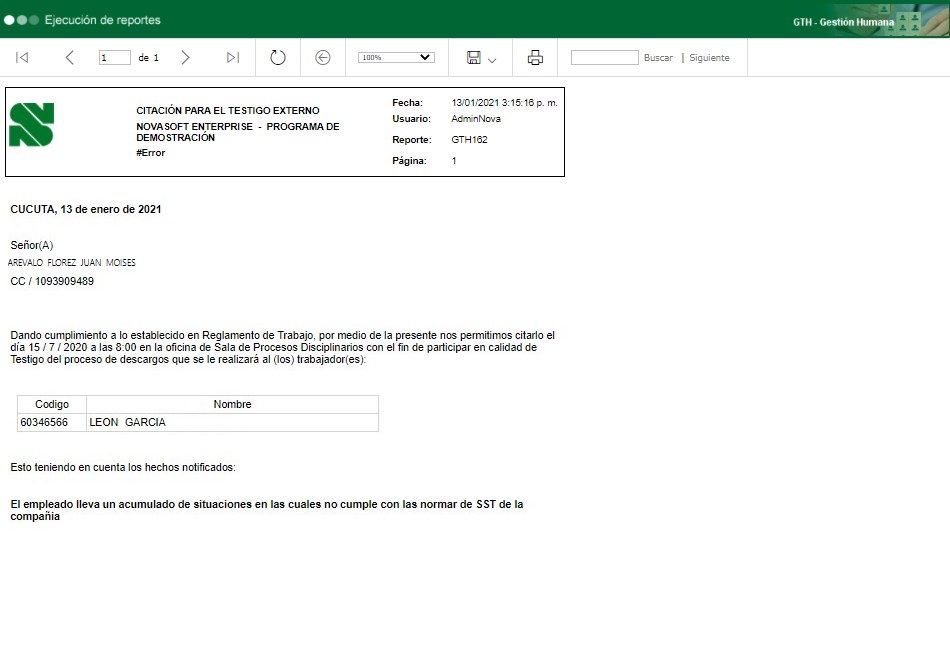This screenshot has height=649, width=950.
Task: Select the 'de 1' total pages text
Action: pyautogui.click(x=148, y=58)
